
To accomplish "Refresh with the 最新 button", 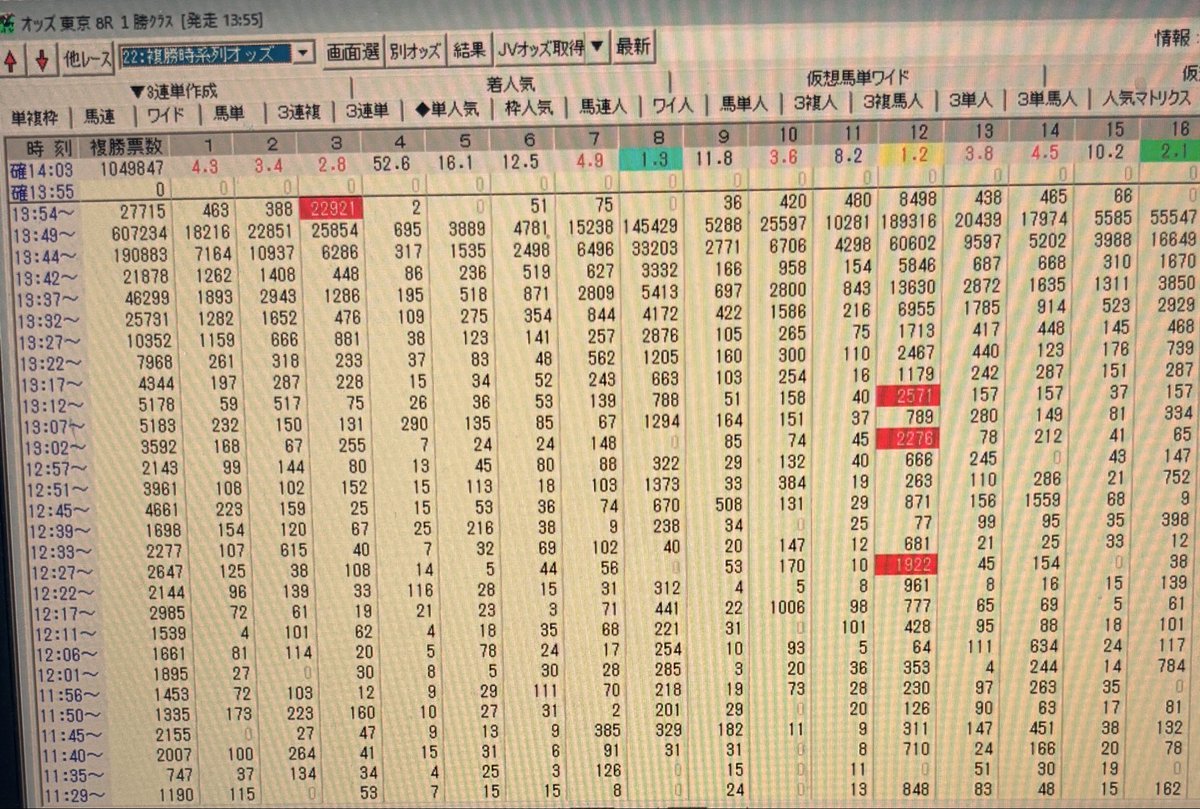I will [633, 45].
